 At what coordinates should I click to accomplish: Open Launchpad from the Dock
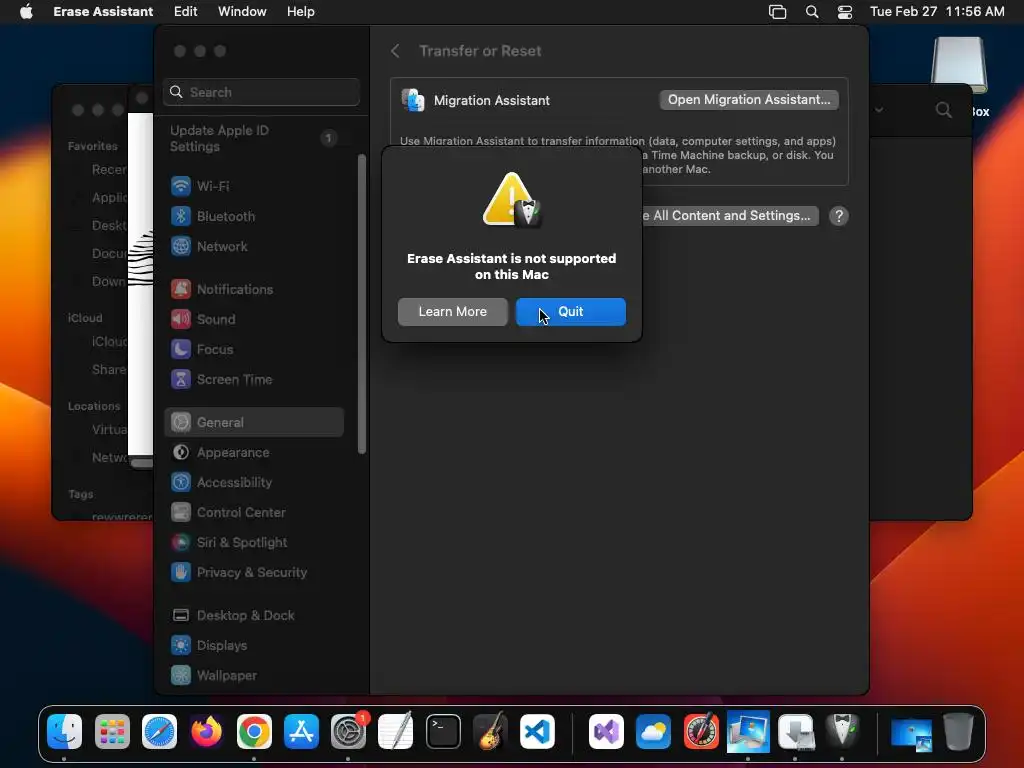[x=112, y=731]
